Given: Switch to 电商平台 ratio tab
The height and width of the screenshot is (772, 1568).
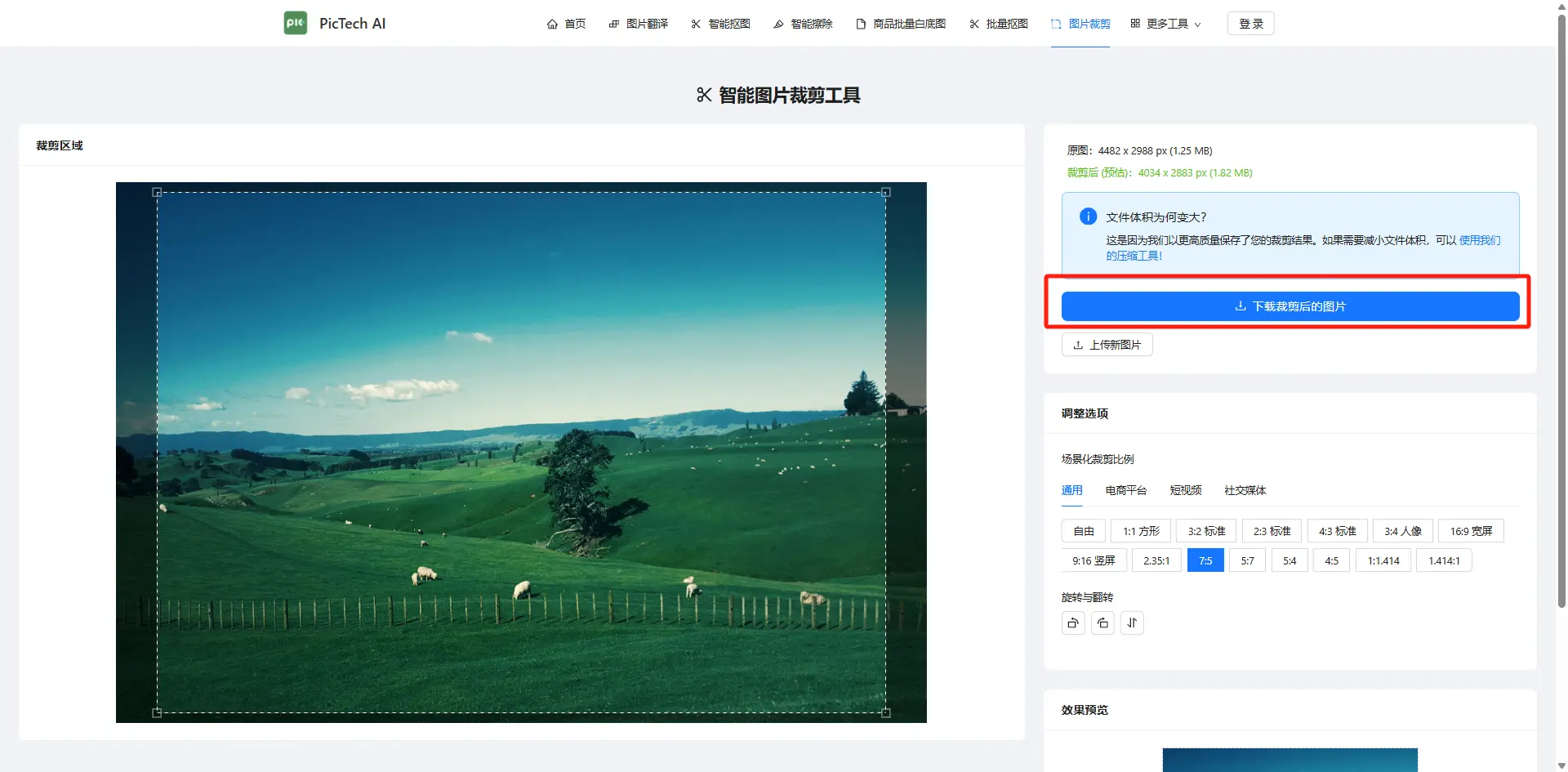Looking at the screenshot, I should 1126,490.
